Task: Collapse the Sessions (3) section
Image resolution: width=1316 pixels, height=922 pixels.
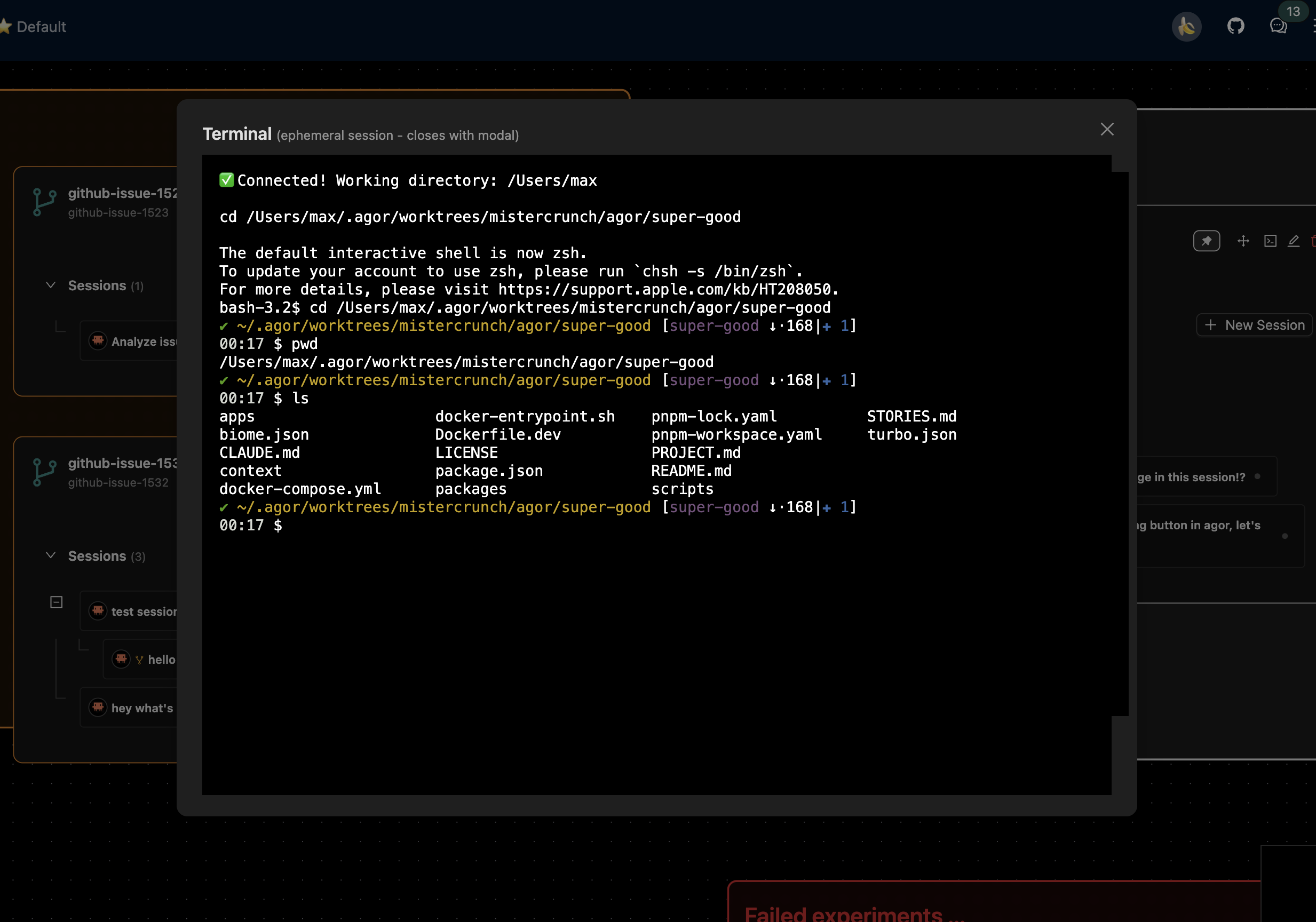Action: [51, 555]
